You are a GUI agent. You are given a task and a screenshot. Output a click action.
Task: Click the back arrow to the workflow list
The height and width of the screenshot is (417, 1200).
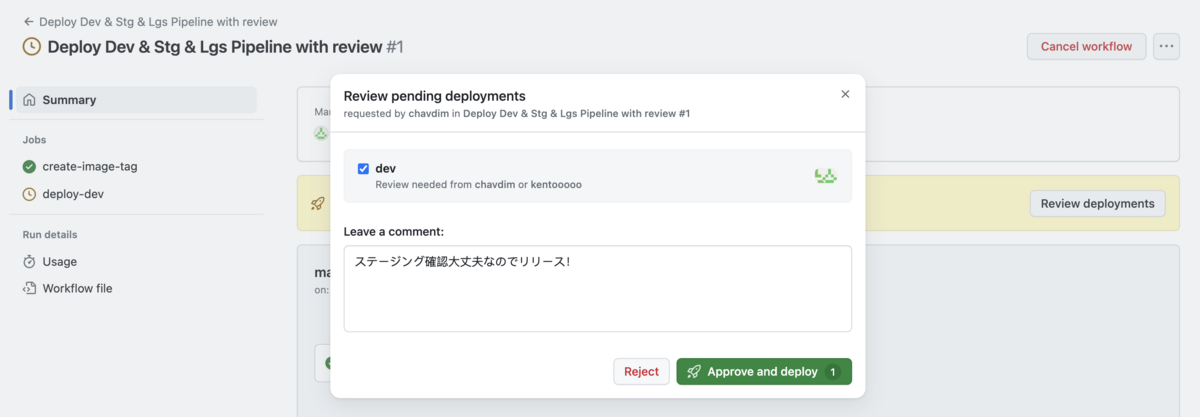[29, 21]
